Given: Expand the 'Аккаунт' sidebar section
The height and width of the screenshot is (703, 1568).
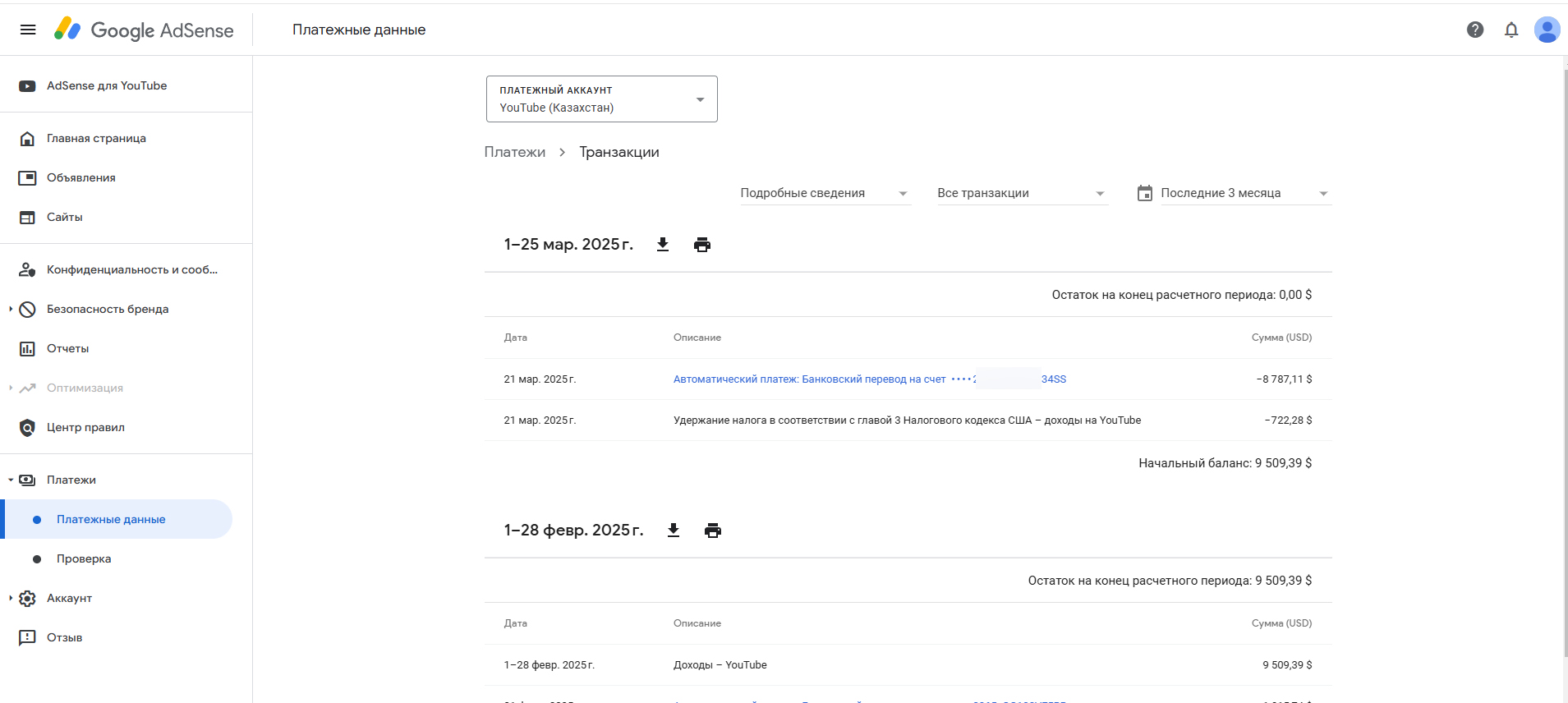Looking at the screenshot, I should coord(11,598).
